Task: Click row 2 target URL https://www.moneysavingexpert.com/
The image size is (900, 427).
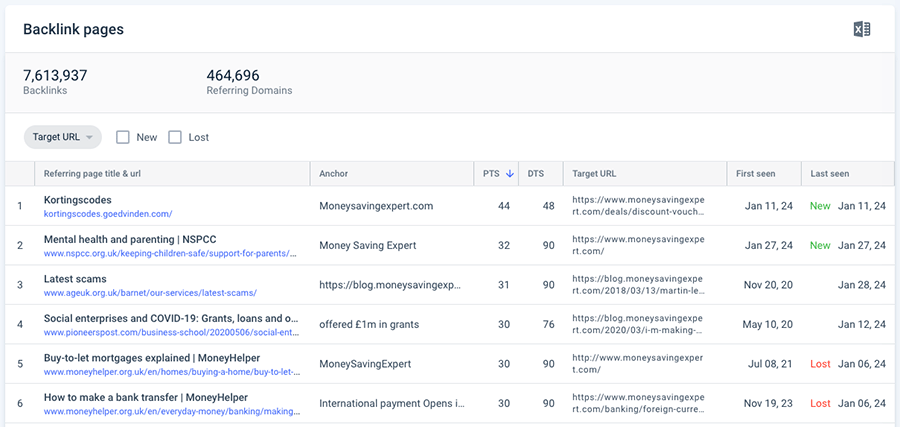Action: 638,245
